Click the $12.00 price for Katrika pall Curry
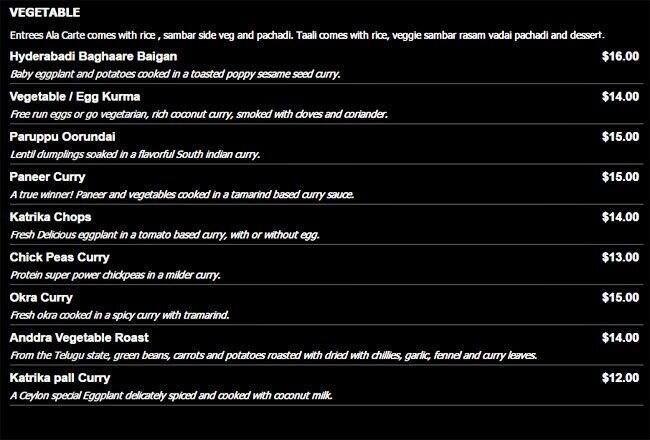This screenshot has height=440, width=650. 620,377
